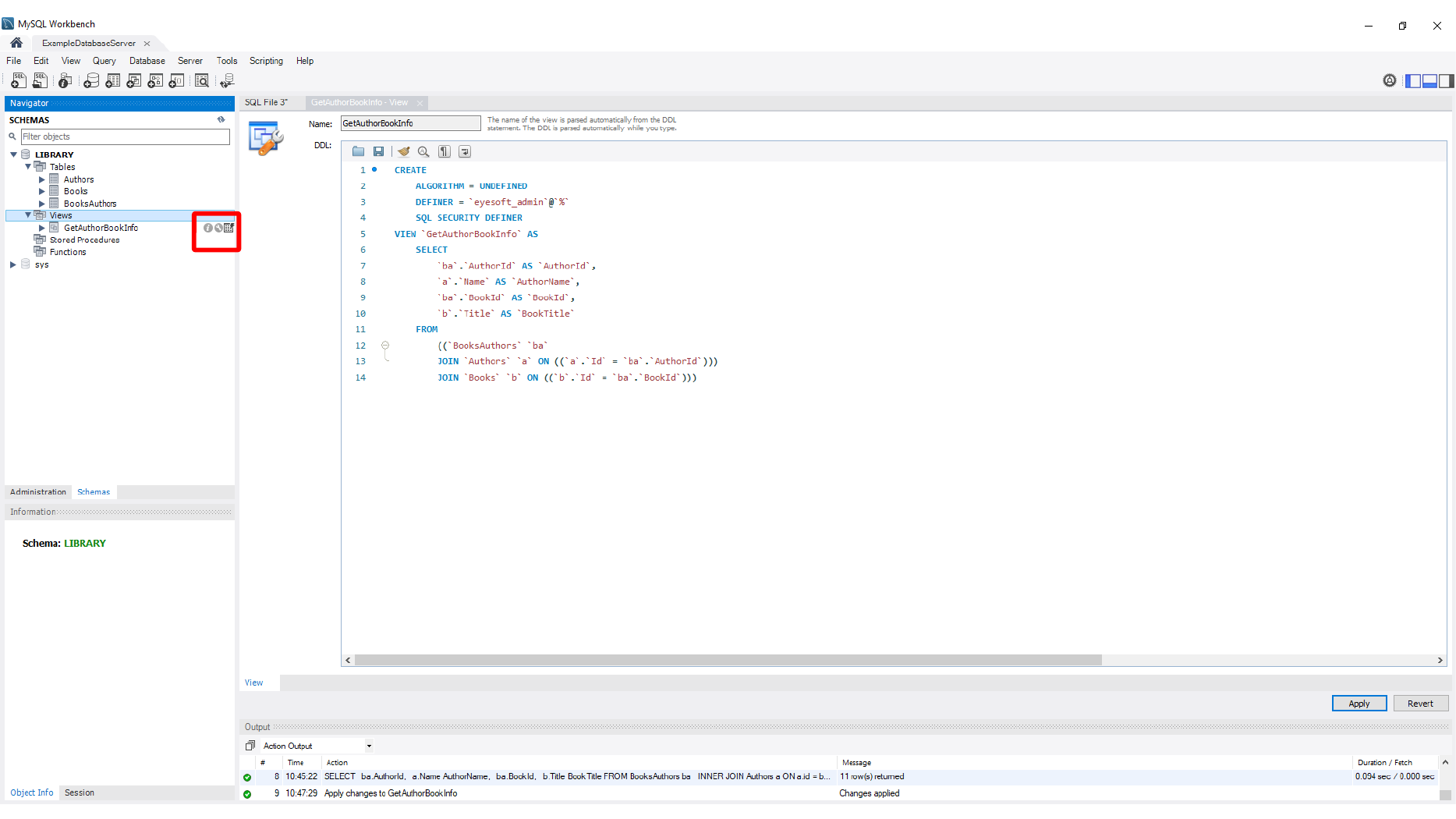Collapse the Views folder

coord(28,215)
